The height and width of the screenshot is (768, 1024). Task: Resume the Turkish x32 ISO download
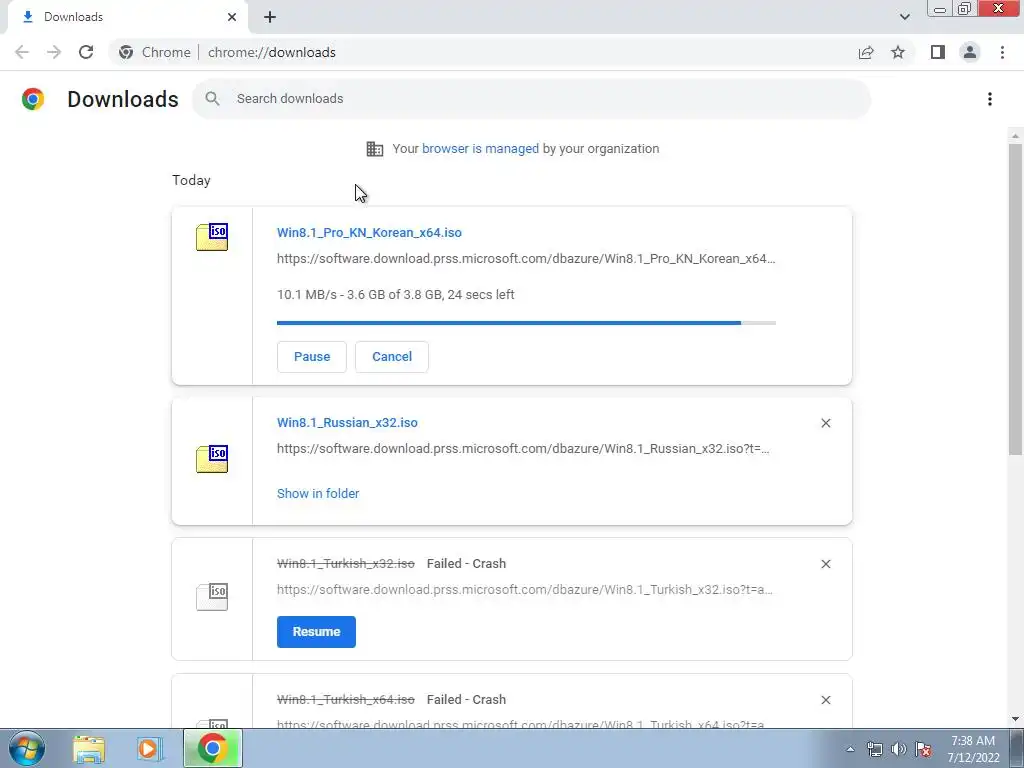click(316, 632)
